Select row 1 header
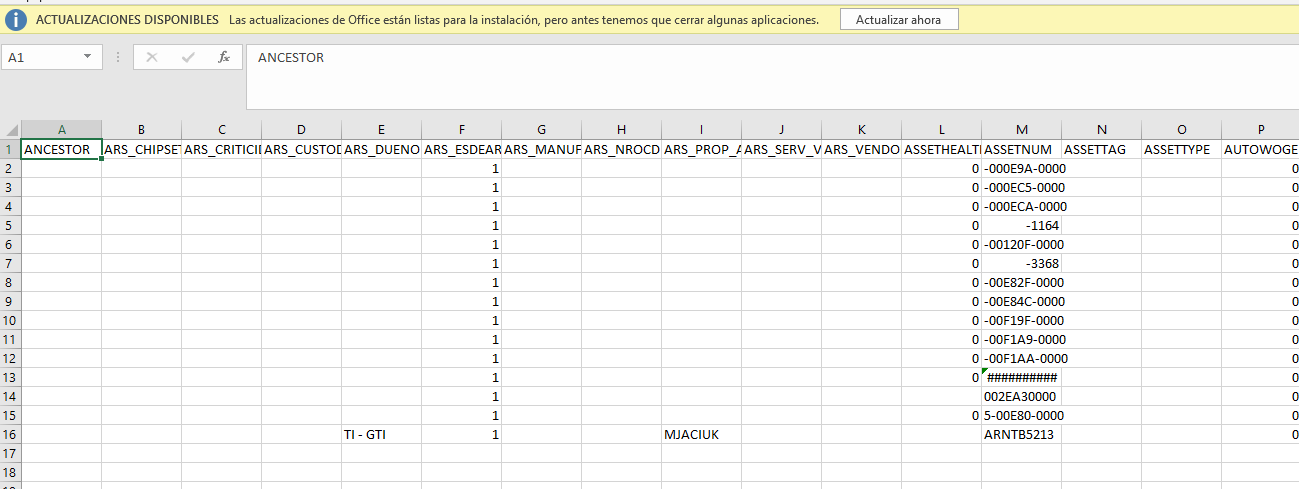The image size is (1299, 489). pyautogui.click(x=10, y=150)
